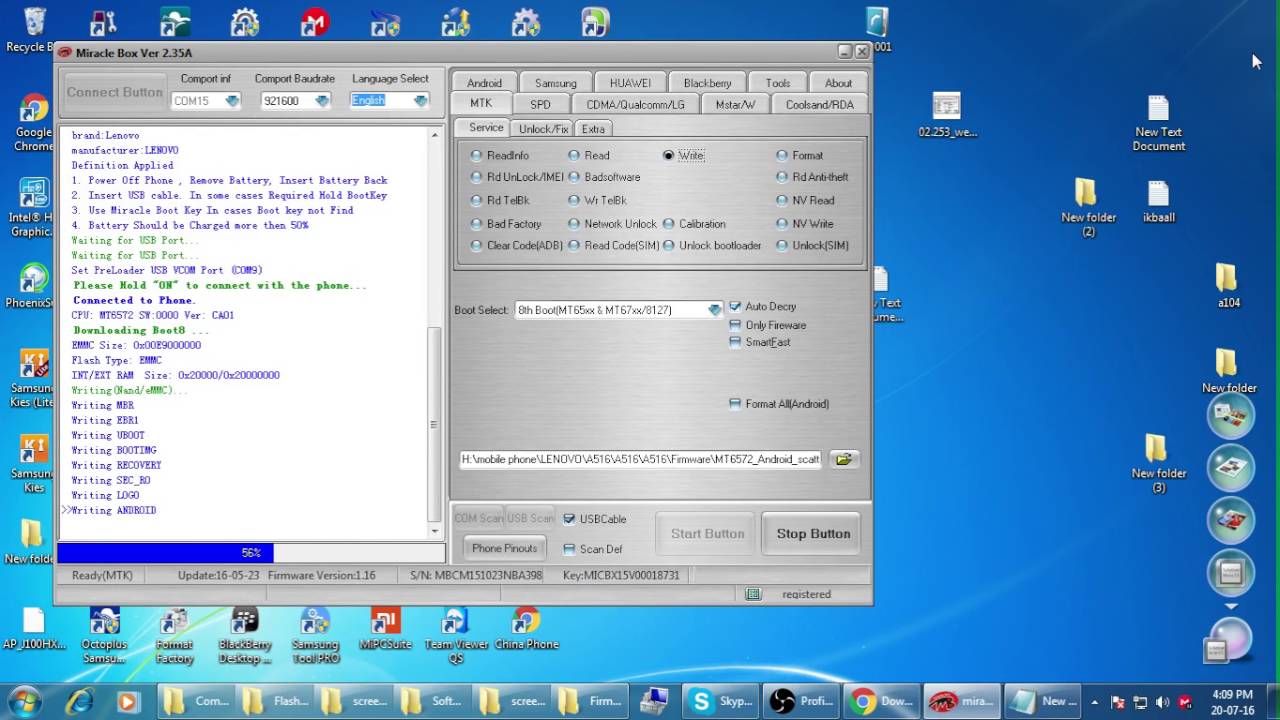Click the Connect Button
The image size is (1280, 720).
tap(114, 92)
